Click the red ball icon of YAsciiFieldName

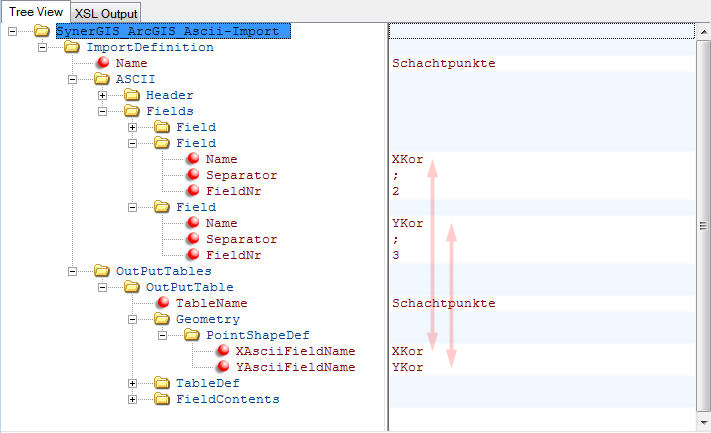click(x=223, y=366)
